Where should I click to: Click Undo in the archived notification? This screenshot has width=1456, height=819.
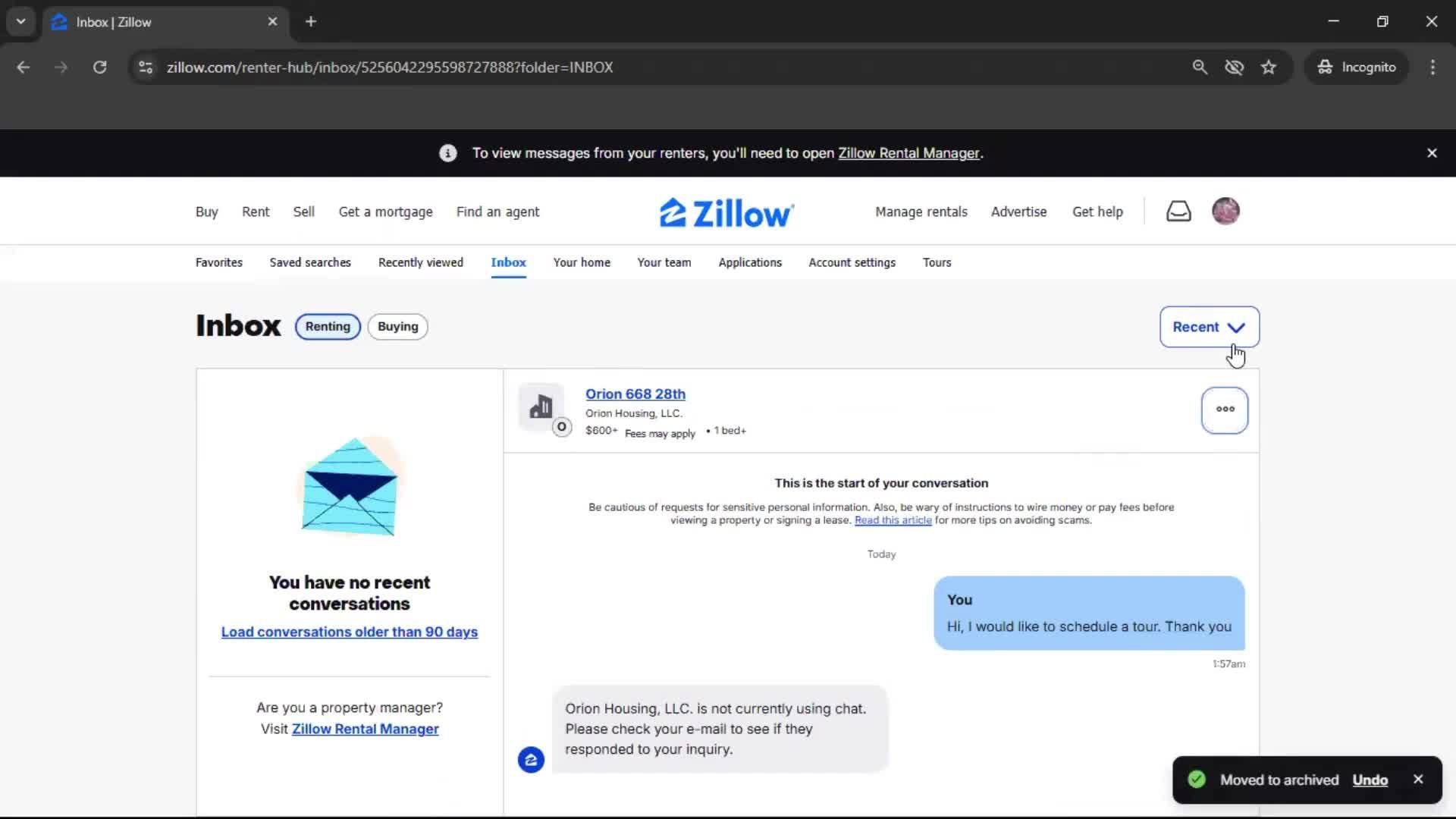[x=1369, y=780]
